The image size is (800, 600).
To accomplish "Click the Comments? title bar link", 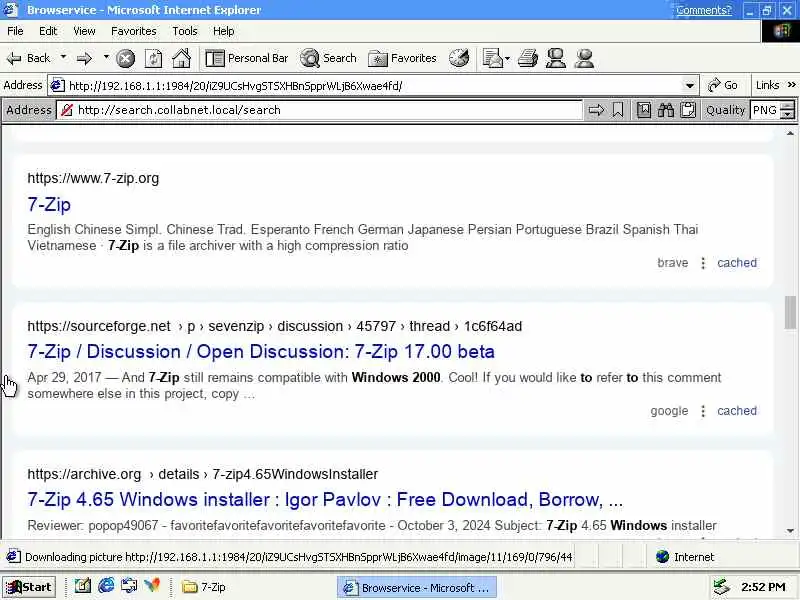I will (x=704, y=10).
